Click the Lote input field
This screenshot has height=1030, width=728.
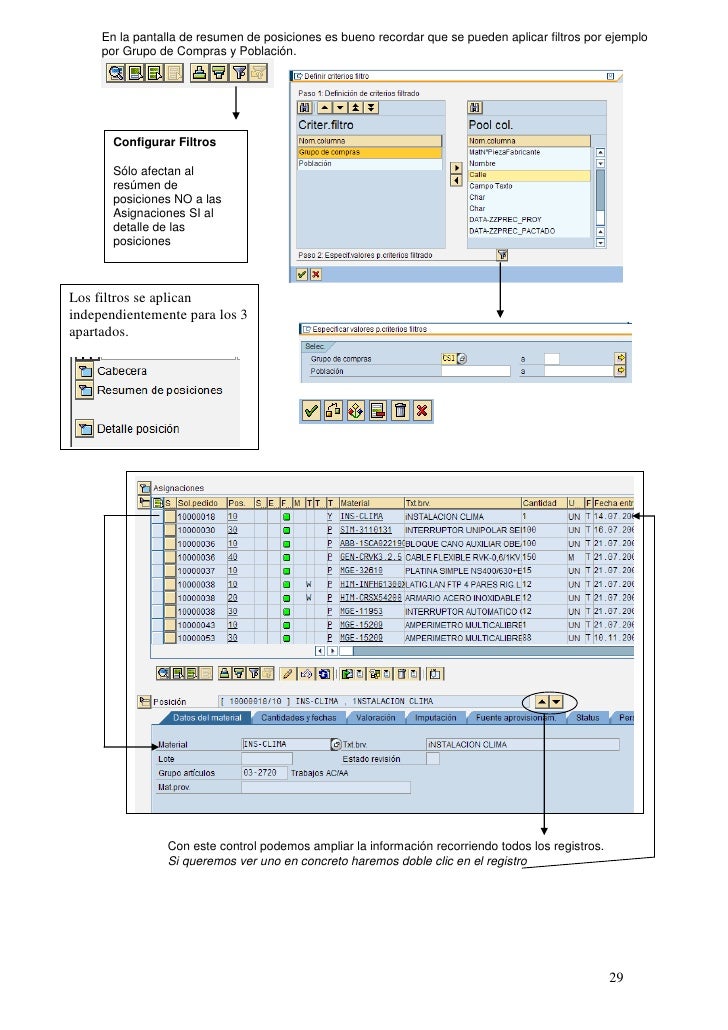point(267,759)
